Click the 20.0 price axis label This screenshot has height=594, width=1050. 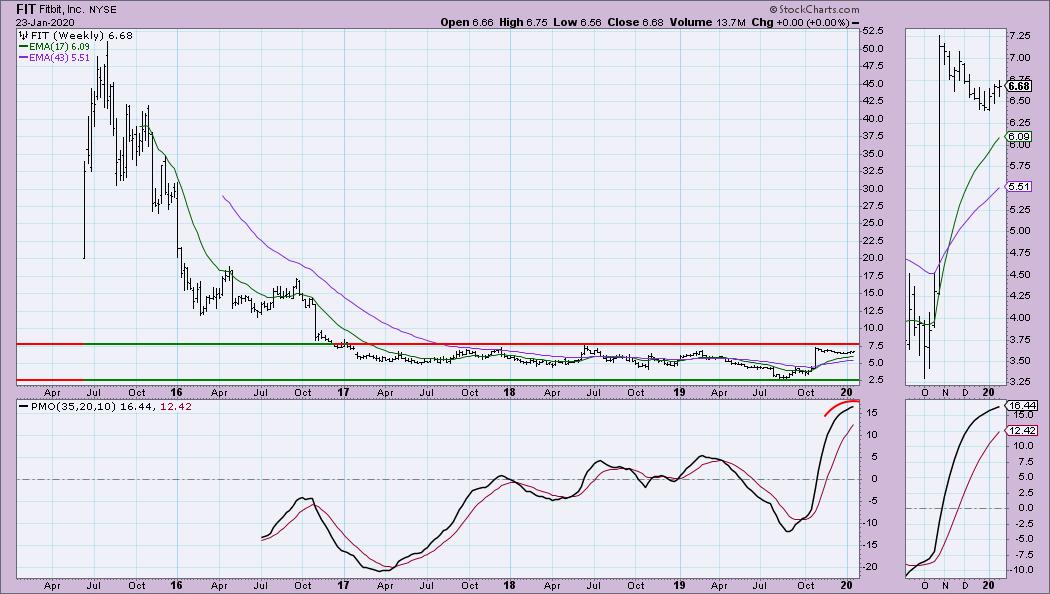[x=873, y=258]
